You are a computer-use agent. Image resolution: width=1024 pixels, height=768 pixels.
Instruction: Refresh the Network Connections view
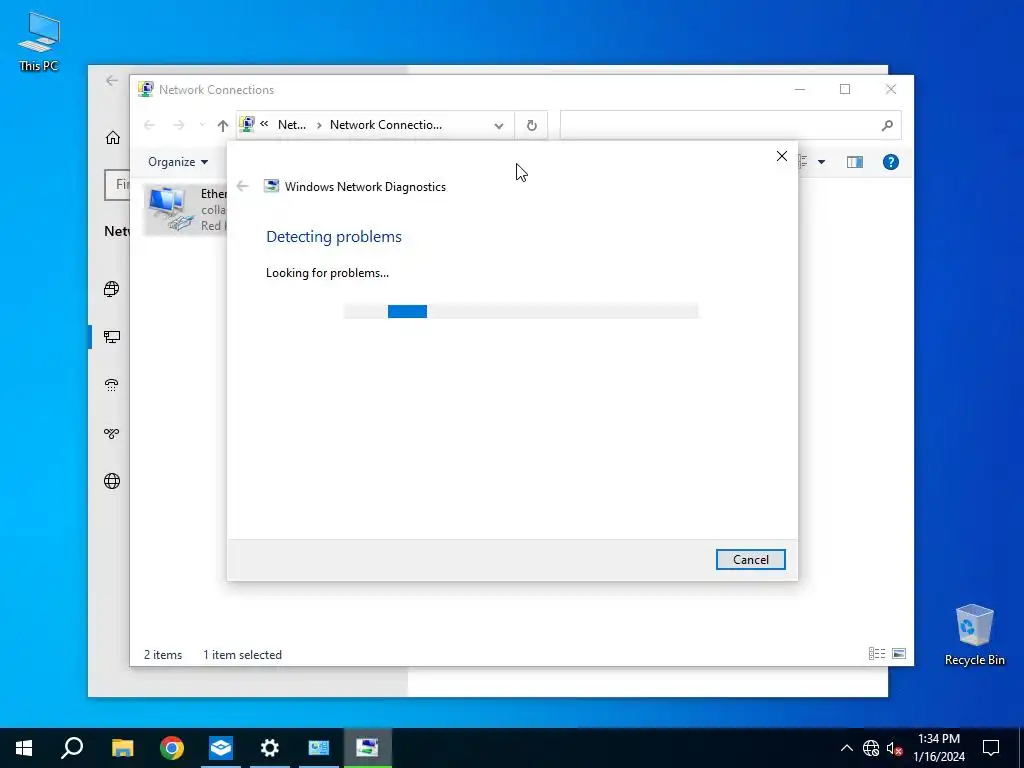pos(532,125)
